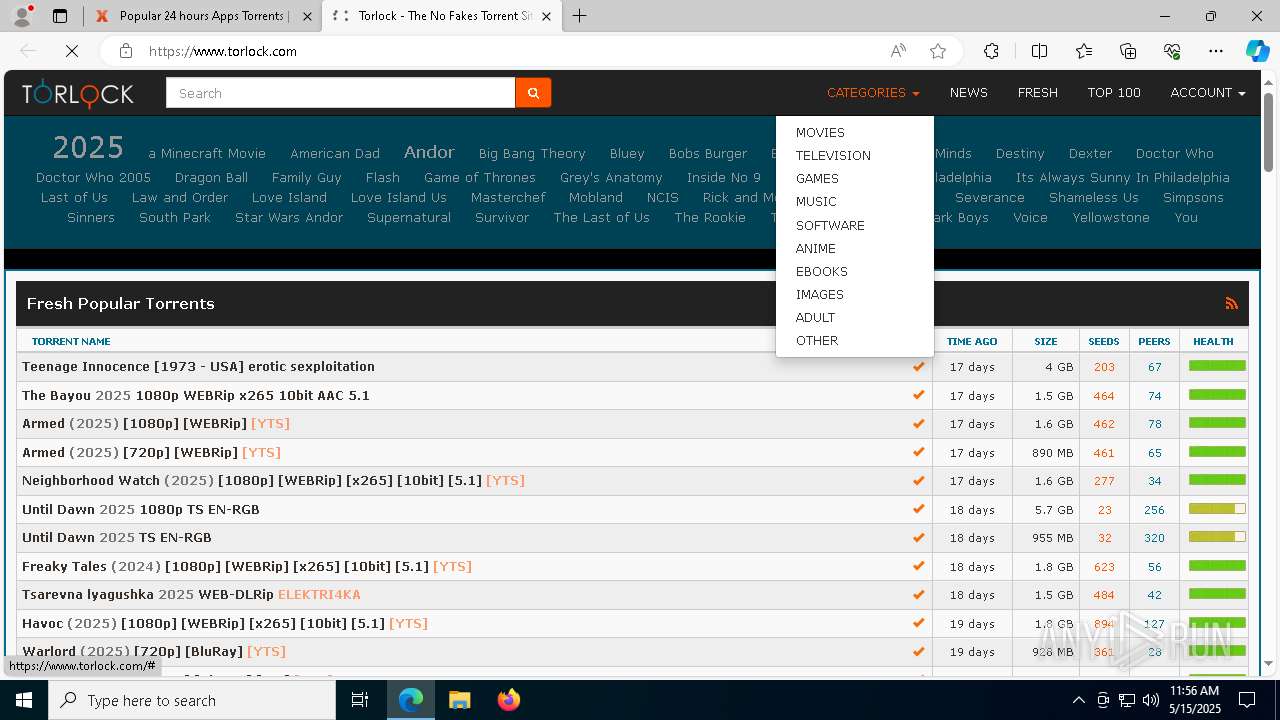Viewport: 1280px width, 720px height.
Task: Select TELEVISION from the categories menu
Action: point(855,155)
